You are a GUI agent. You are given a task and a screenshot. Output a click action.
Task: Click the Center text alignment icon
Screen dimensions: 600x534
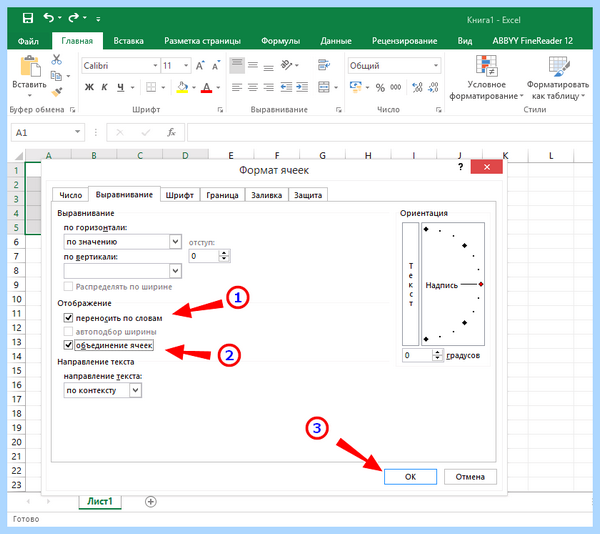tap(253, 88)
